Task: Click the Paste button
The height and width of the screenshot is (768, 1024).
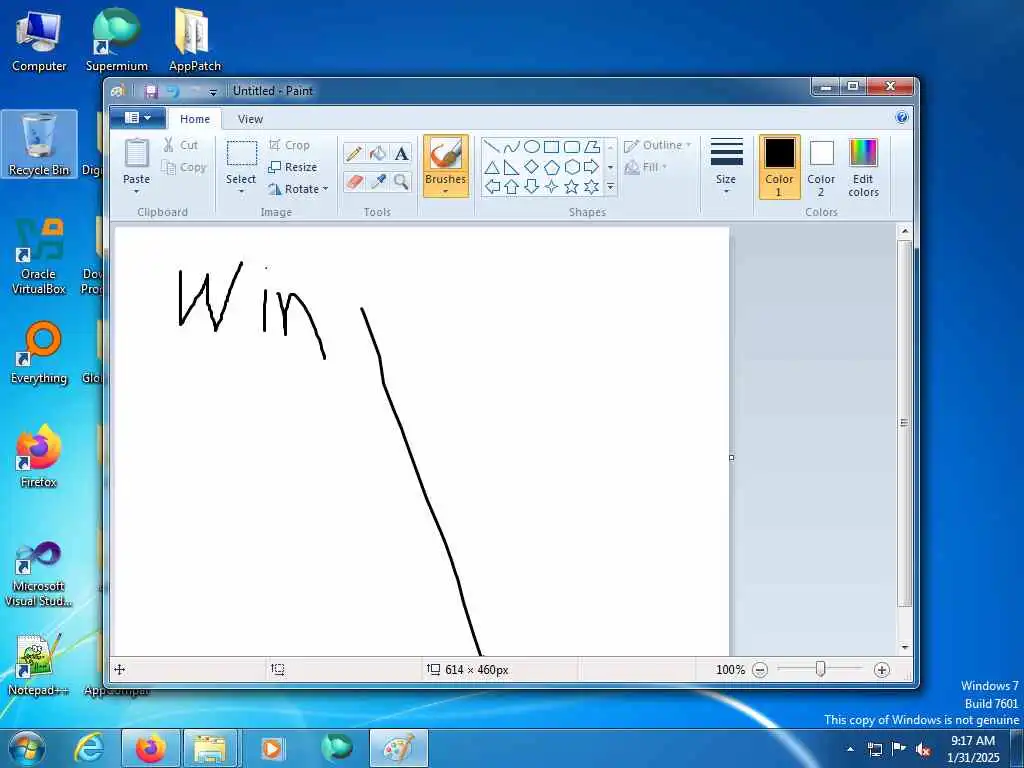Action: pyautogui.click(x=136, y=161)
